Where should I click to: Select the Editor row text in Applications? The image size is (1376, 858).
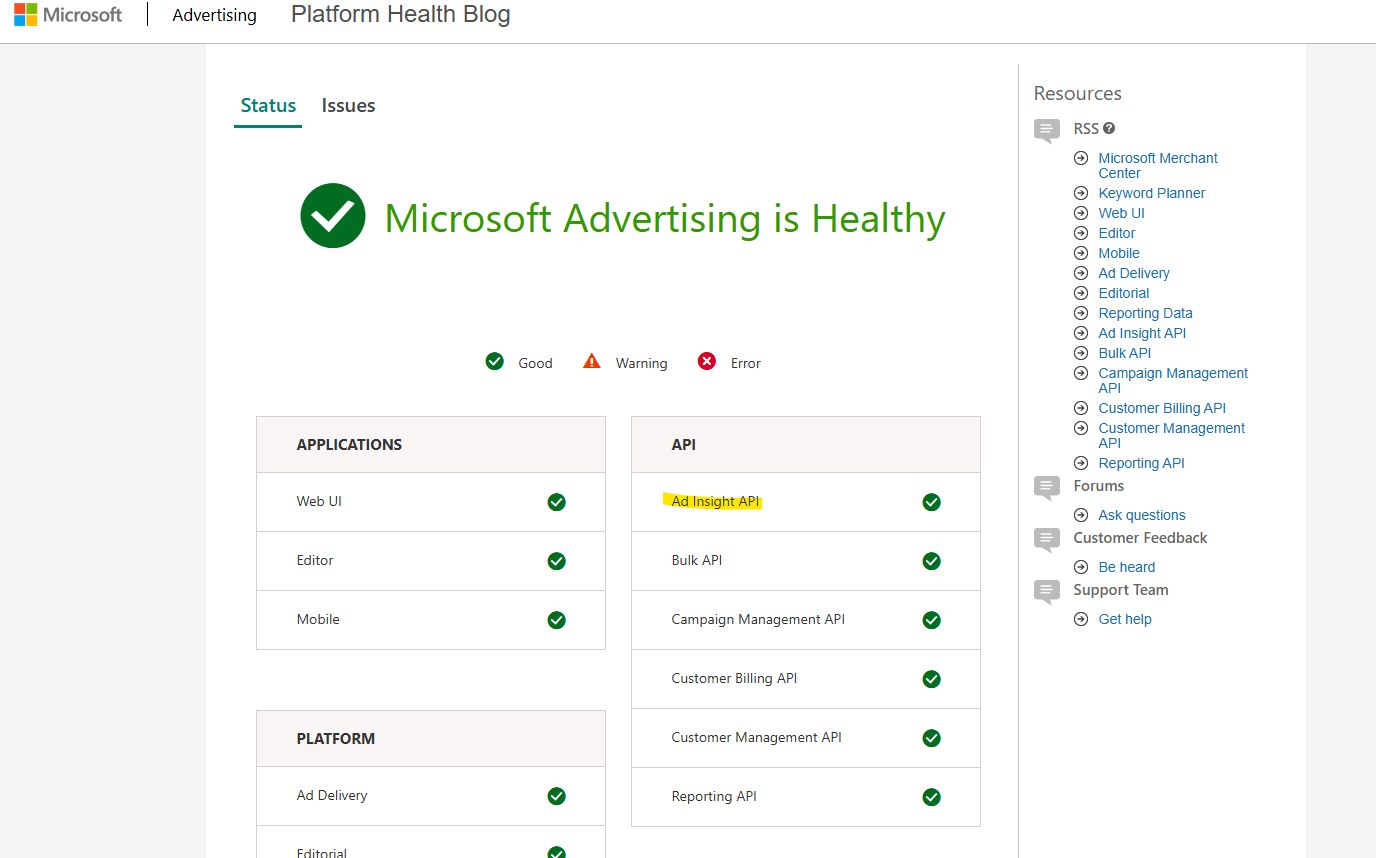coord(315,560)
